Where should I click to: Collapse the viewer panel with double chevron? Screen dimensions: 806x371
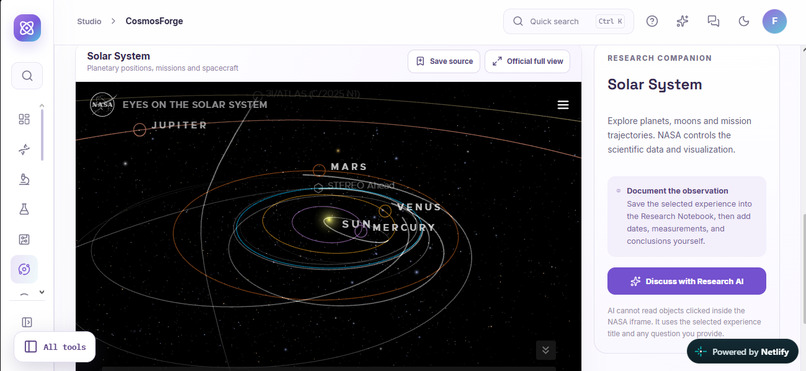(545, 350)
